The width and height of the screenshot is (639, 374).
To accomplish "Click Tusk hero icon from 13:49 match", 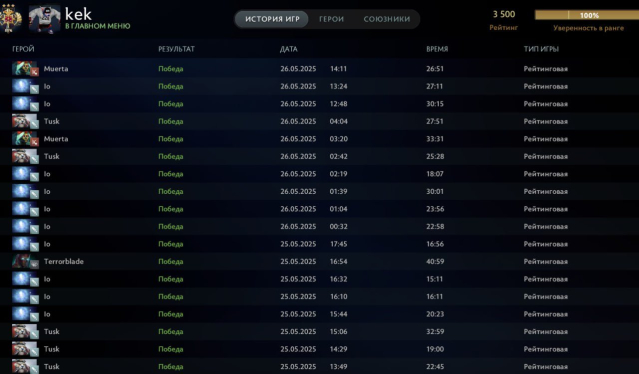I will [25, 366].
